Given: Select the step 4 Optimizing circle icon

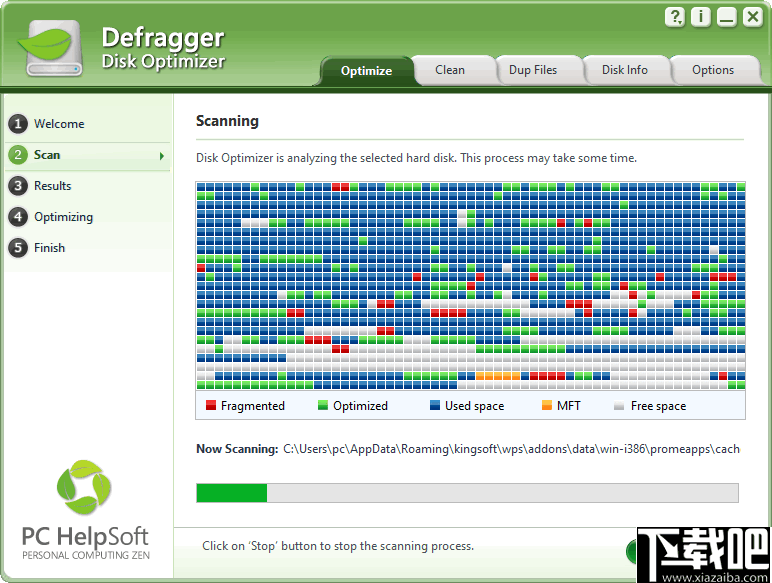Looking at the screenshot, I should click(18, 217).
